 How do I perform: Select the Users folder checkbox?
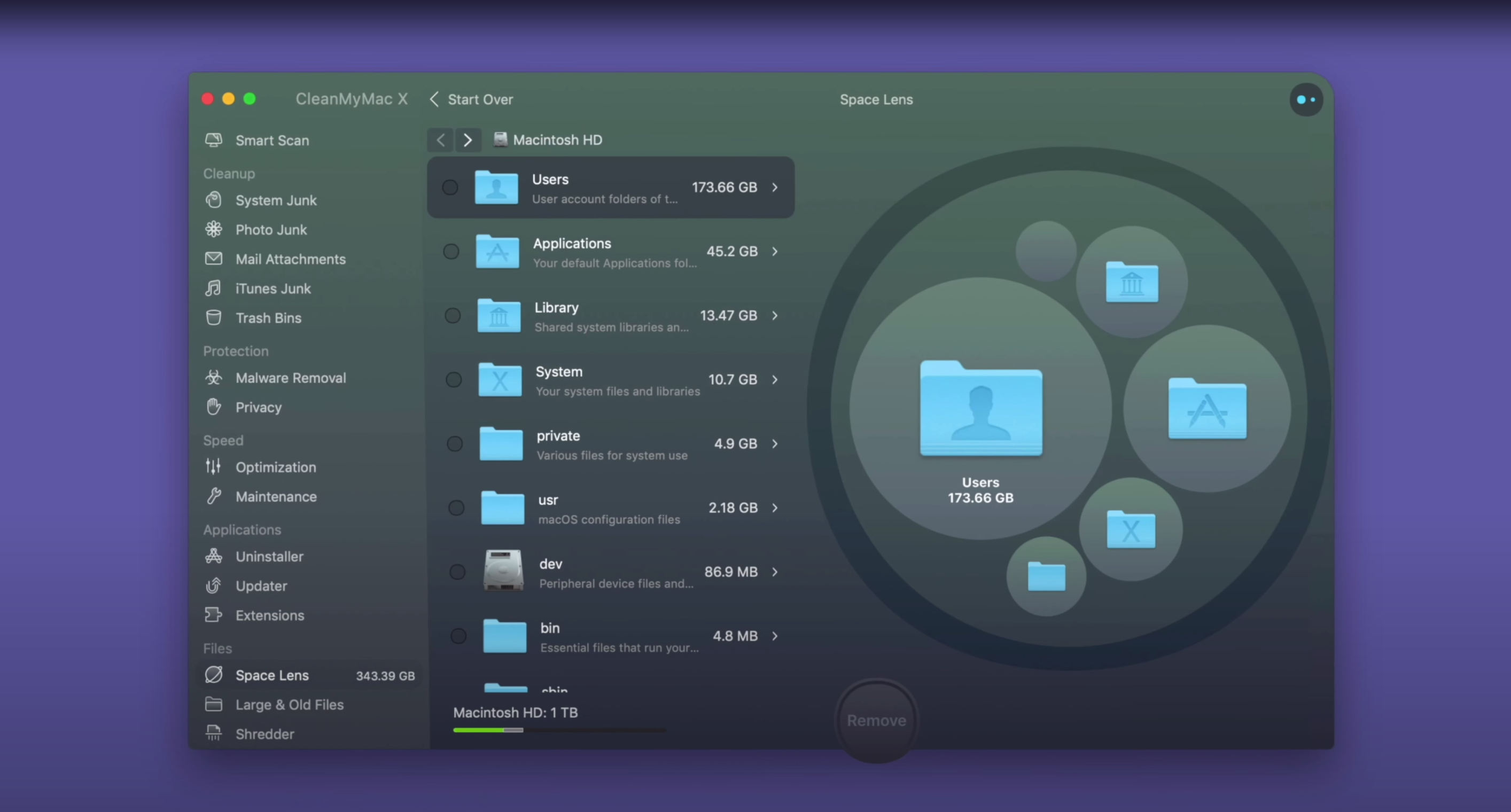point(450,187)
